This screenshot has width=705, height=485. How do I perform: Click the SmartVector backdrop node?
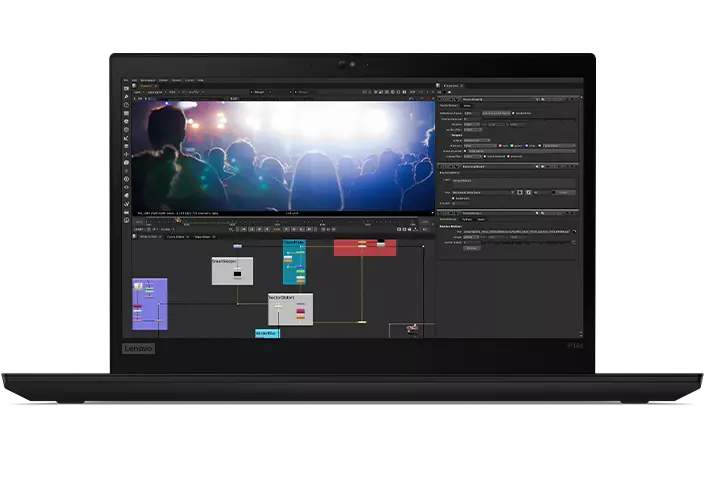tap(231, 271)
